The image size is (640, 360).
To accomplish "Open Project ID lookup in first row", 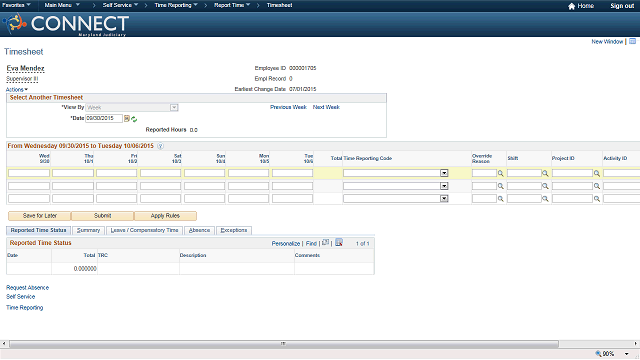I will click(597, 173).
